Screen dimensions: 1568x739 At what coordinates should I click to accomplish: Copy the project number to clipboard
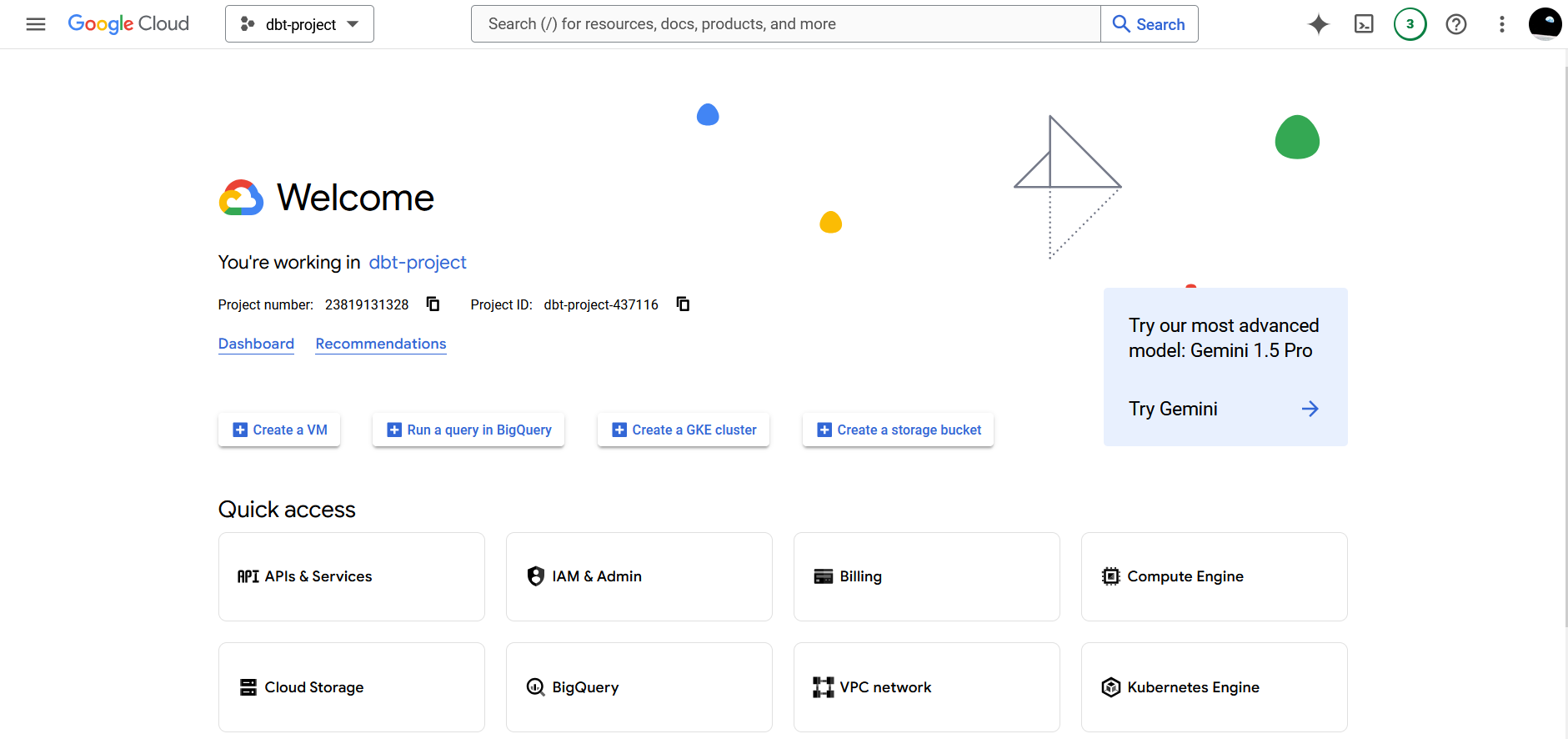[433, 304]
